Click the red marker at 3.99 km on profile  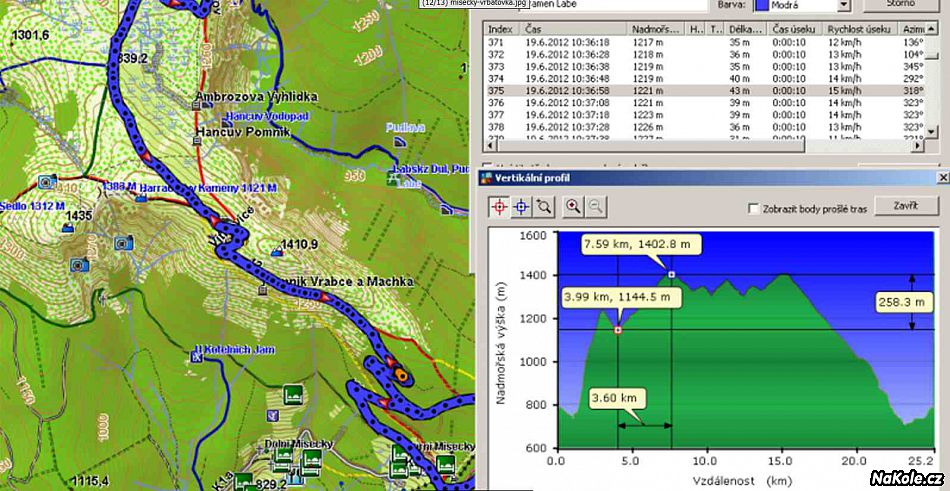coord(618,330)
